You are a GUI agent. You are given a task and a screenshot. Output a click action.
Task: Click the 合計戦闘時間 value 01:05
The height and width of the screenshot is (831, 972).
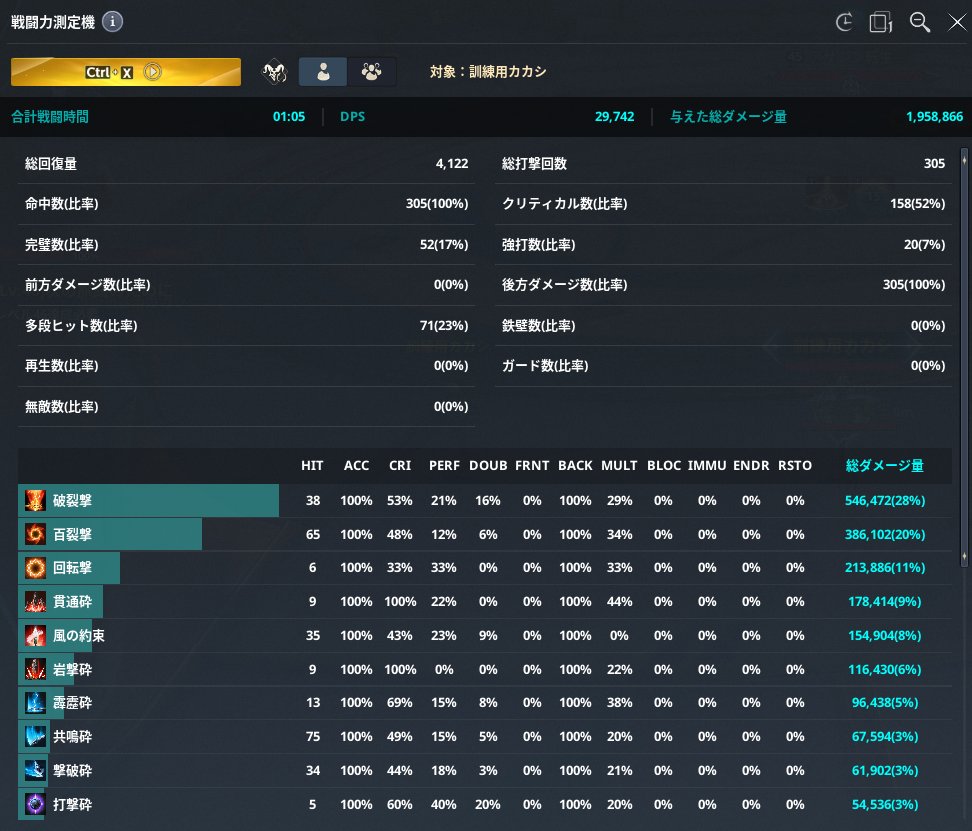point(289,117)
